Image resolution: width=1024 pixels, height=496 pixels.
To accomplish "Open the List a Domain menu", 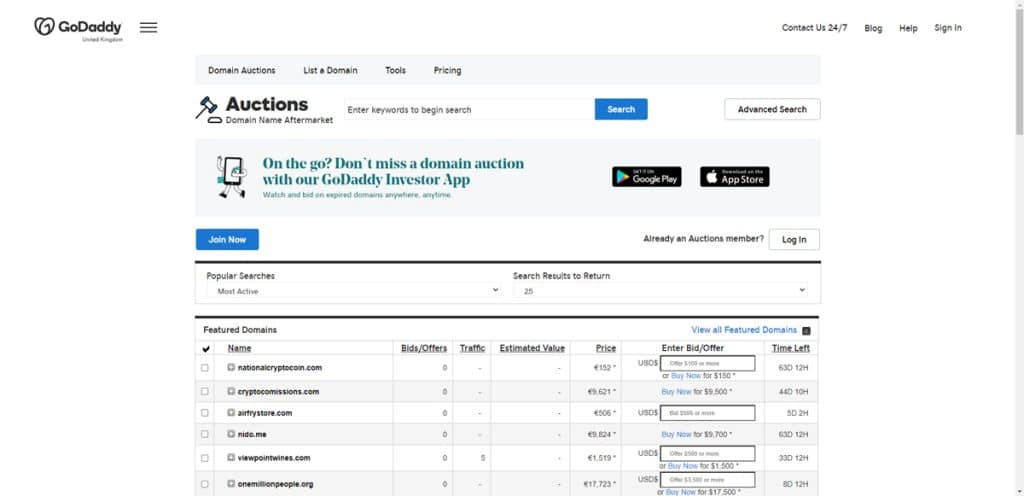I will [330, 70].
